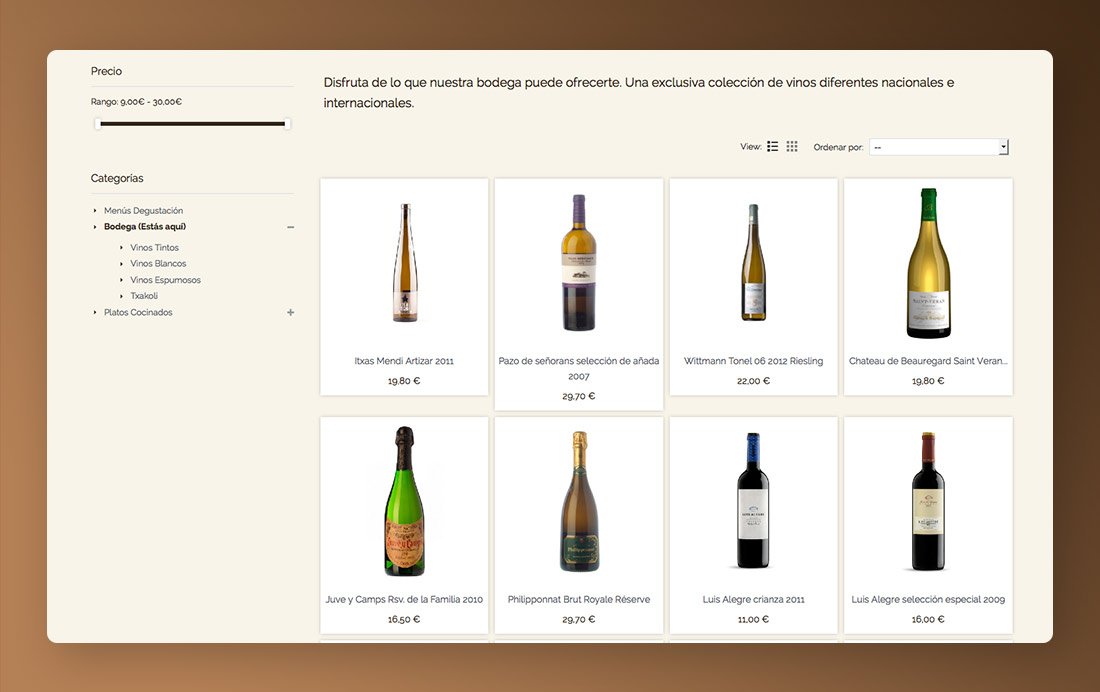
Task: Click the Precio filter heading
Action: click(x=106, y=71)
